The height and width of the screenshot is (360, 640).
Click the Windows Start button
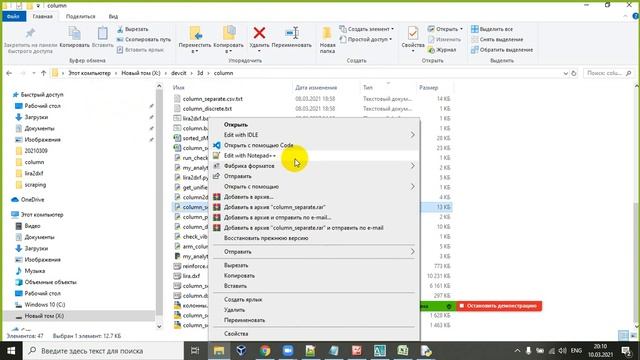coord(11,351)
